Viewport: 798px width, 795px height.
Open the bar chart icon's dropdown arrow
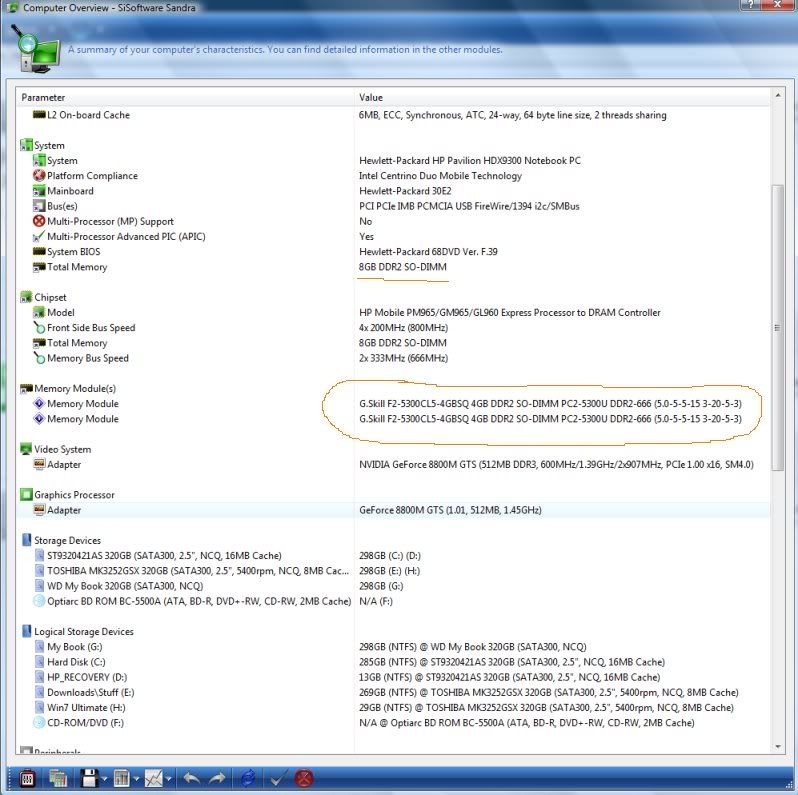[136, 779]
